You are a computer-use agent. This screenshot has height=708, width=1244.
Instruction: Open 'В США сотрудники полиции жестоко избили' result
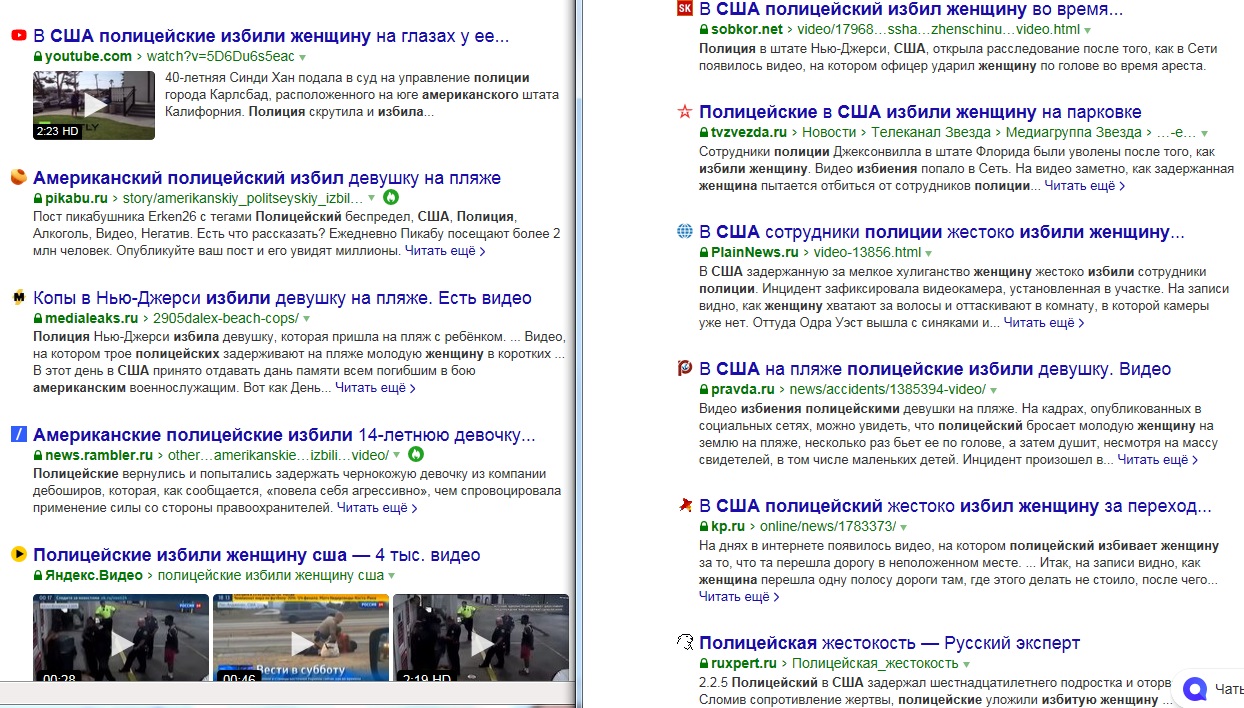pos(942,232)
